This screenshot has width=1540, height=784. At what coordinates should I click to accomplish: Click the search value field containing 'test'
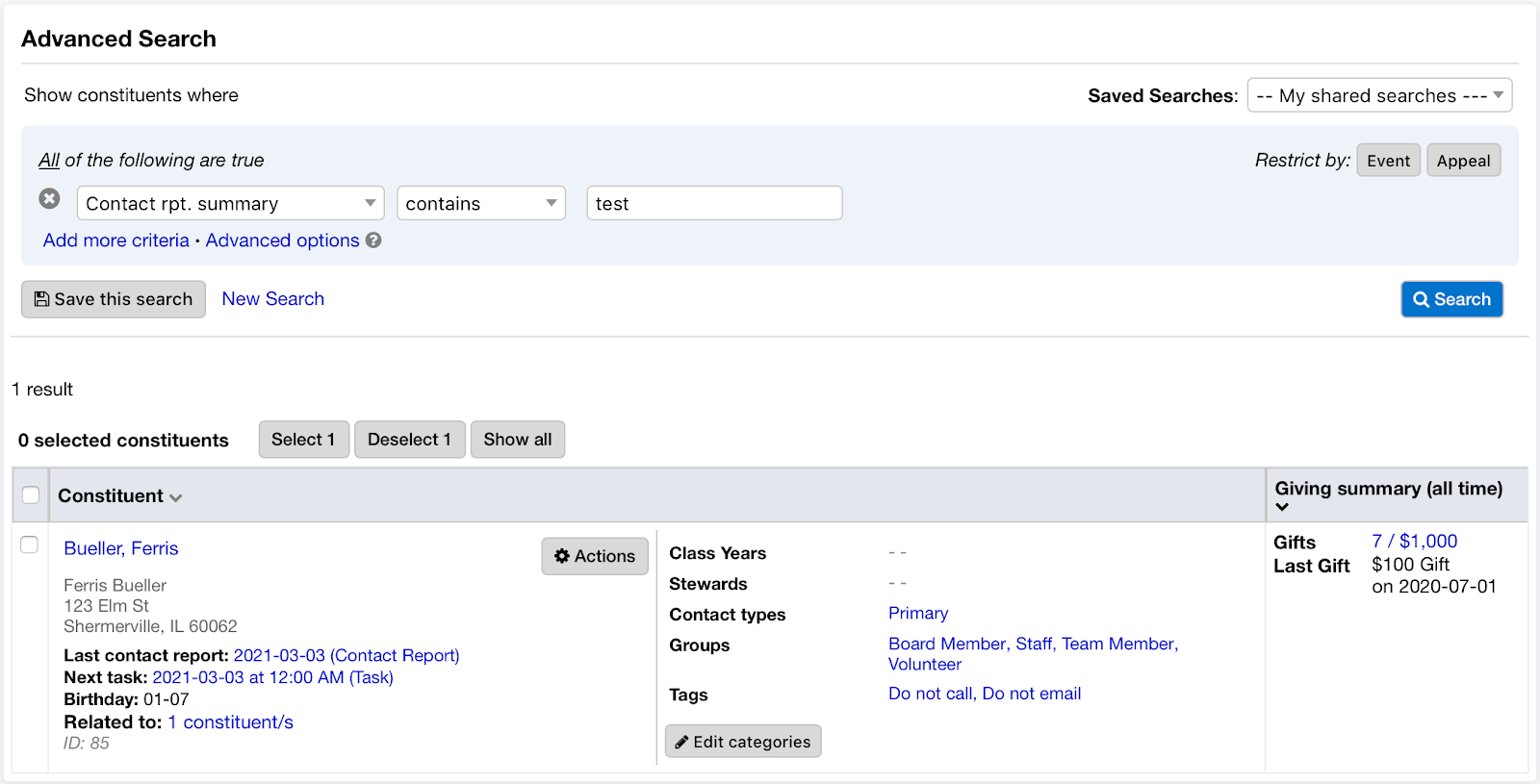714,203
